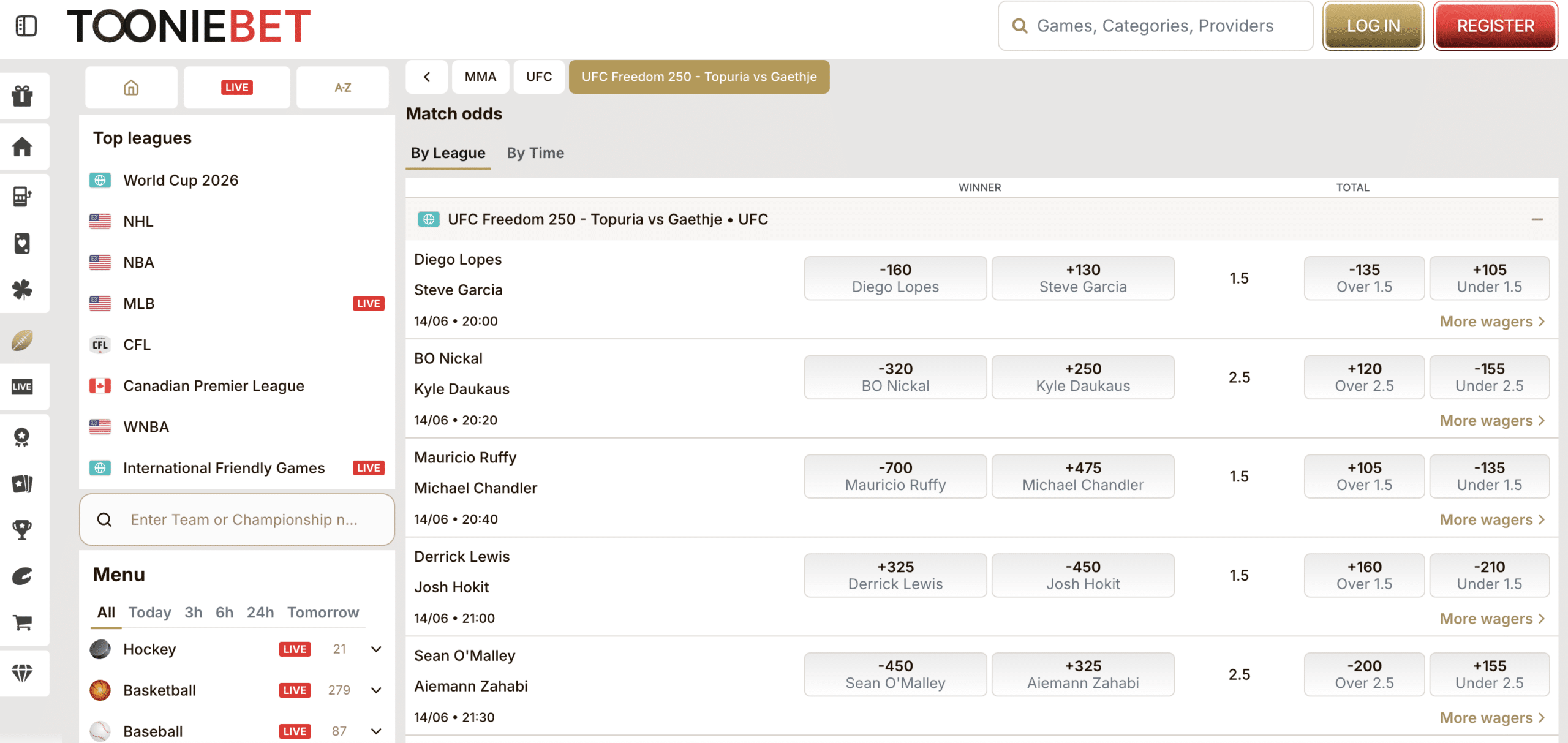
Task: Open the slot machine icon in sidebar
Action: click(x=23, y=197)
